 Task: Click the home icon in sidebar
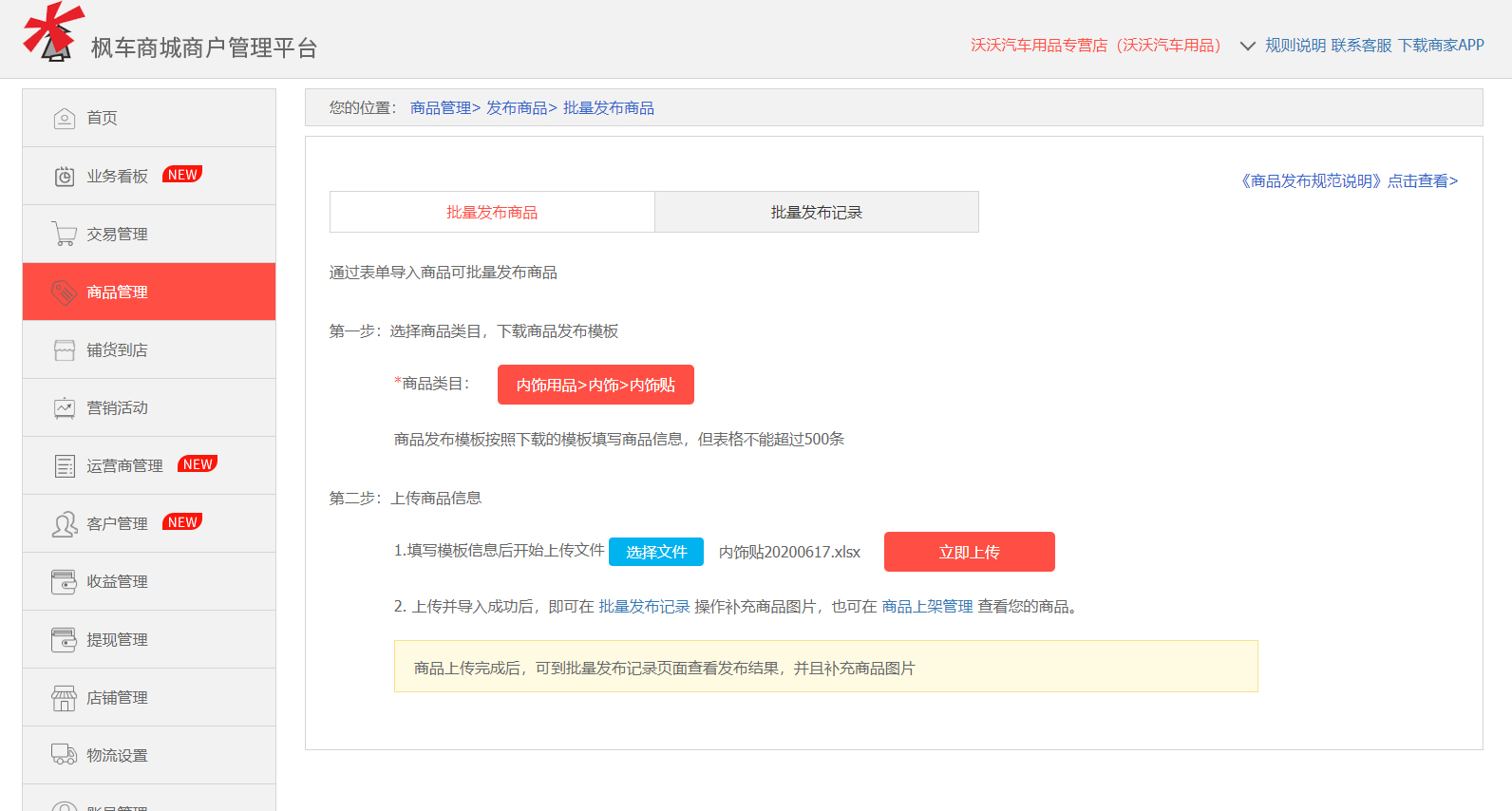point(64,119)
